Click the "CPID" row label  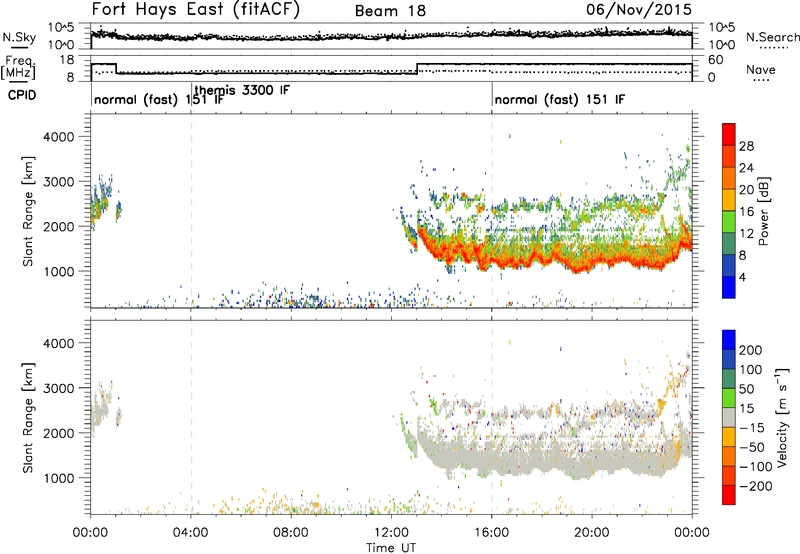22,95
